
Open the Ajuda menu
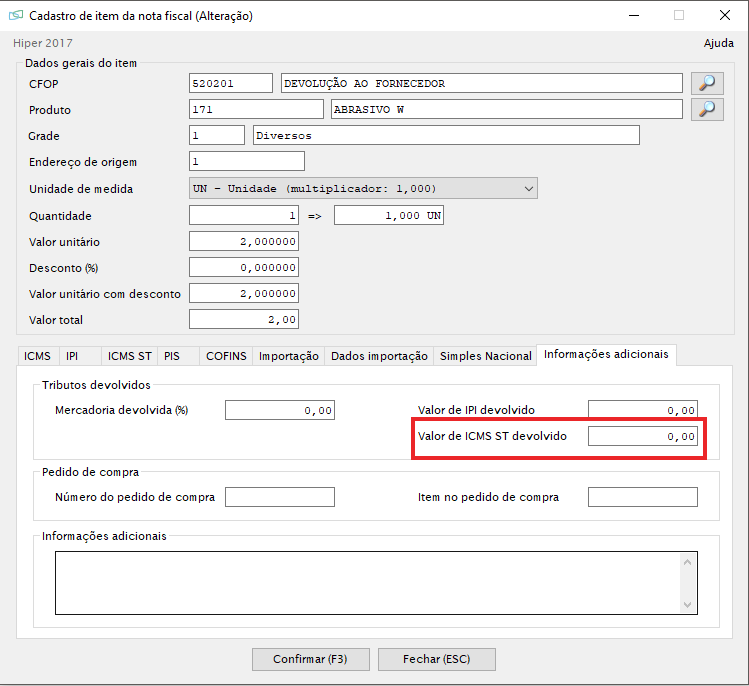pos(718,43)
